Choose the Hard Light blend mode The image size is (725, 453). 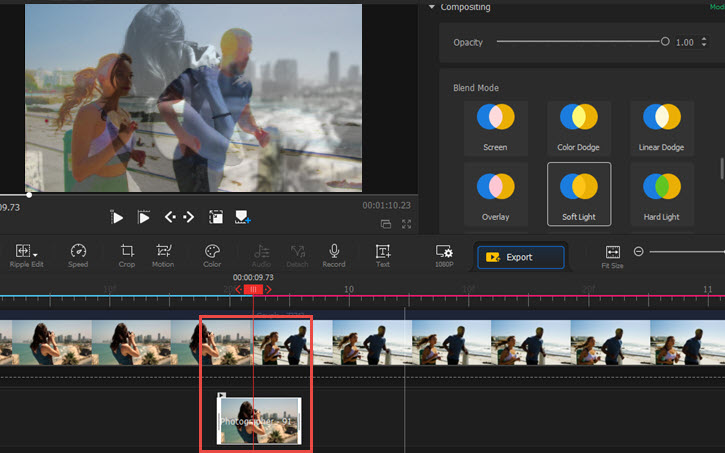click(x=661, y=193)
